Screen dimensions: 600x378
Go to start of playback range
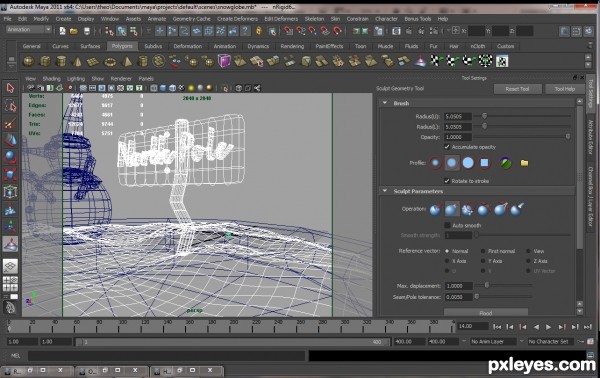click(497, 327)
